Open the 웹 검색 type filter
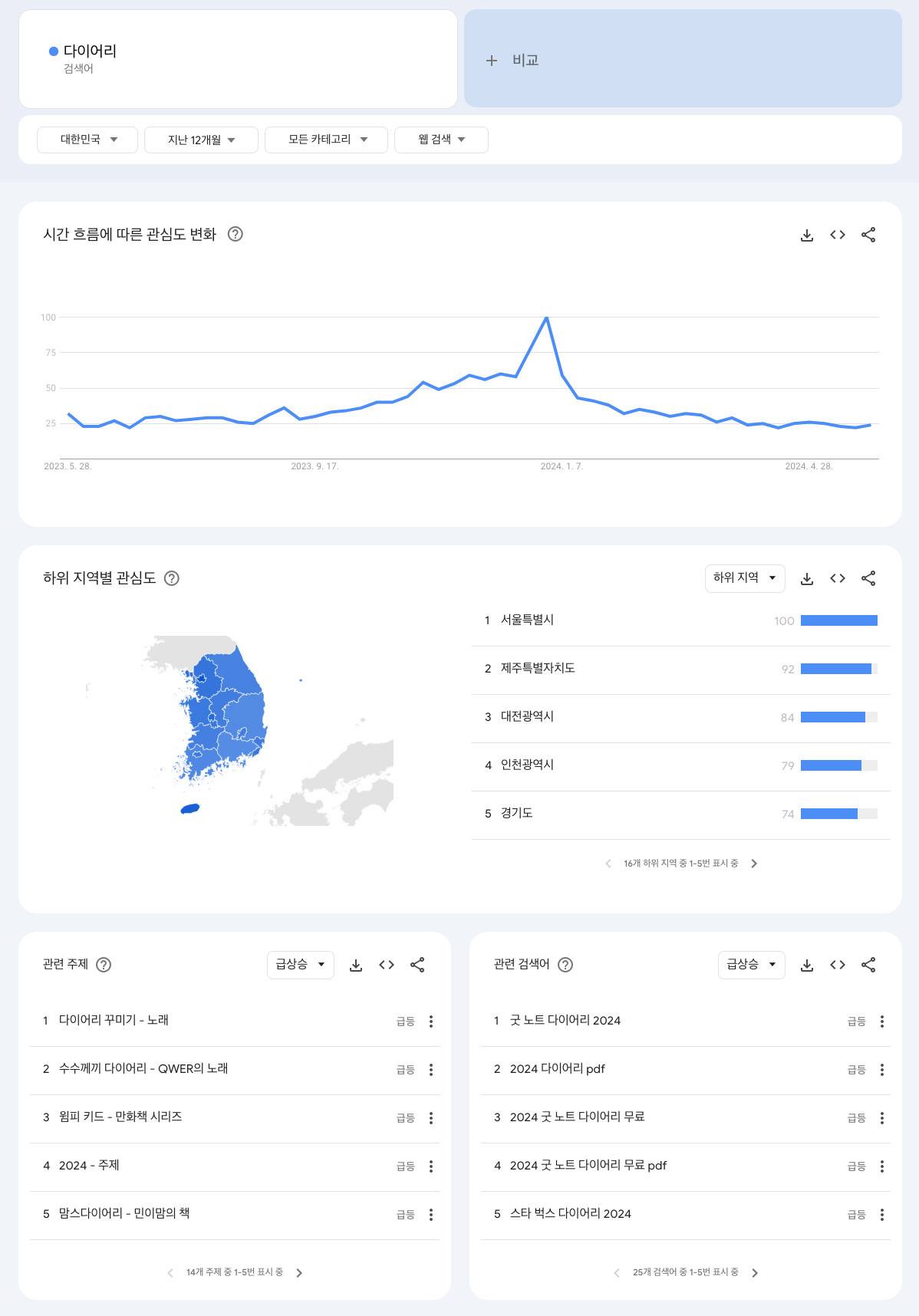Viewport: 919px width, 1316px height. [440, 140]
